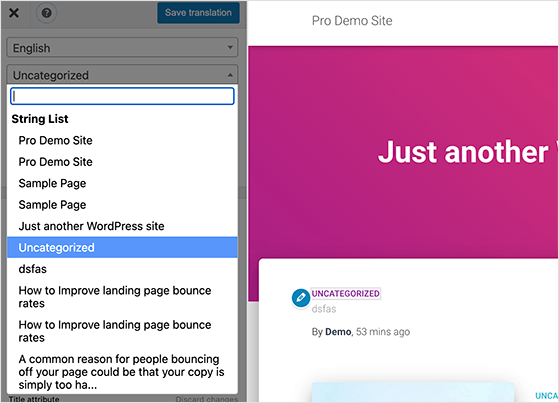Click the blue pencil edit icon
Image resolution: width=559 pixels, height=403 pixels.
pyautogui.click(x=301, y=297)
